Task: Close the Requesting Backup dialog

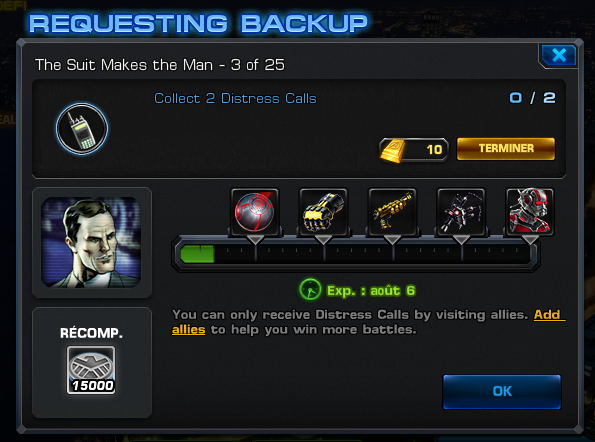Action: tap(559, 55)
